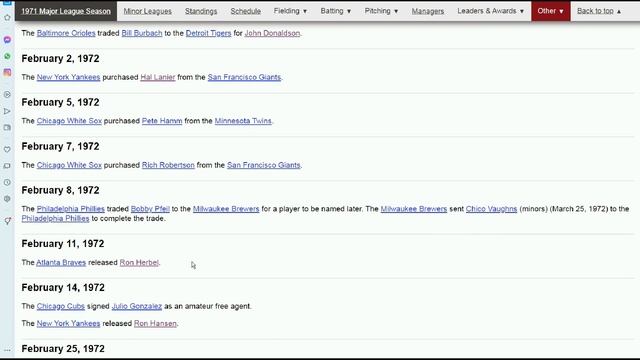640x360 pixels.
Task: Open bookmarks heart icon in the sidebar
Action: tap(7, 149)
